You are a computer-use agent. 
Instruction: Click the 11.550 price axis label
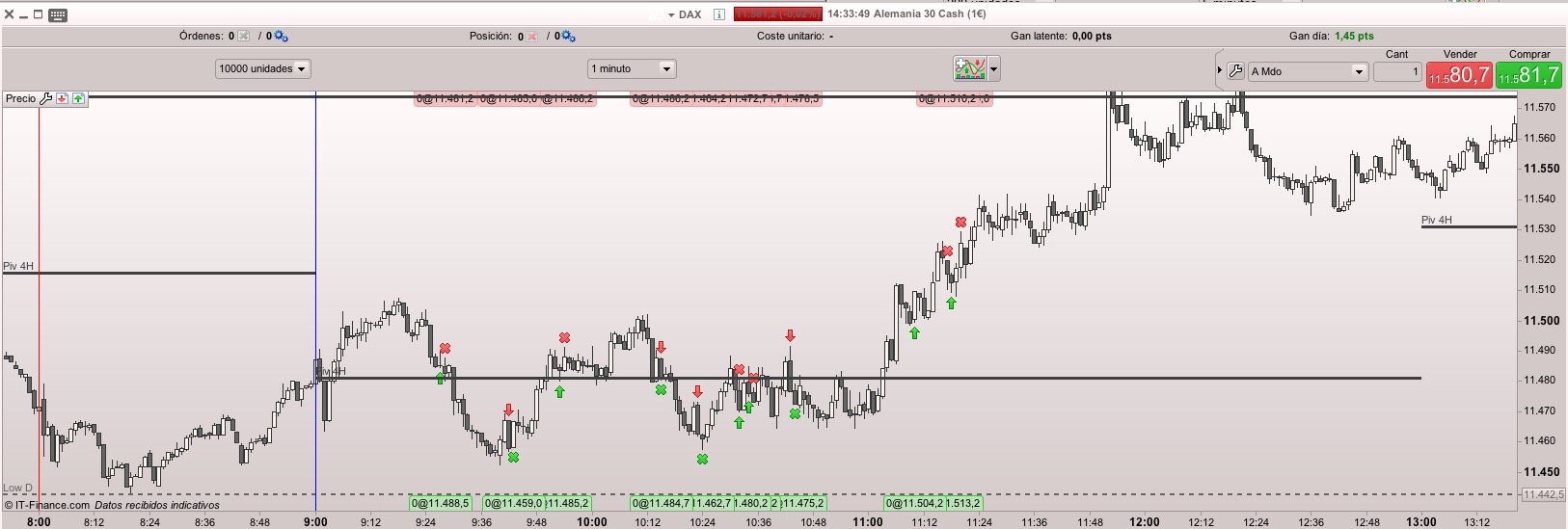[x=1541, y=169]
